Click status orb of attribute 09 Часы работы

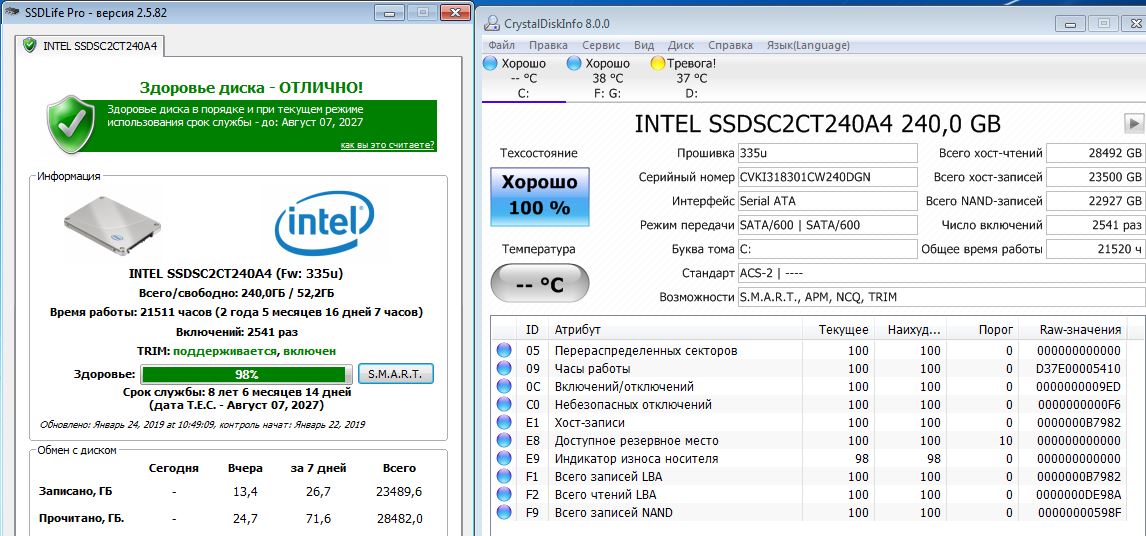click(x=504, y=369)
